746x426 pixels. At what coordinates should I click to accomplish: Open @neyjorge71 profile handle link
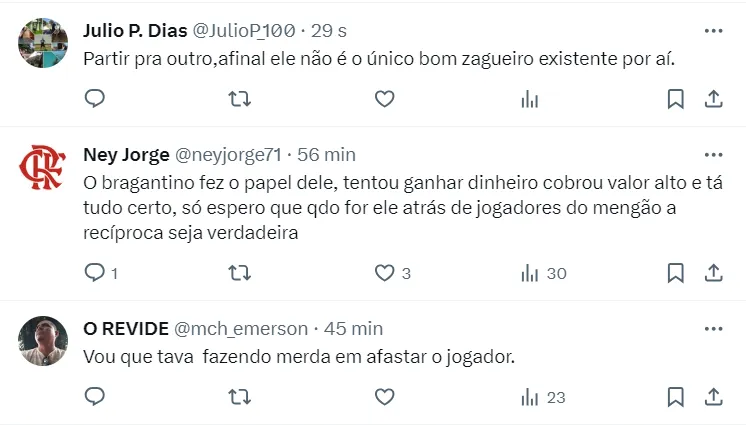229,155
